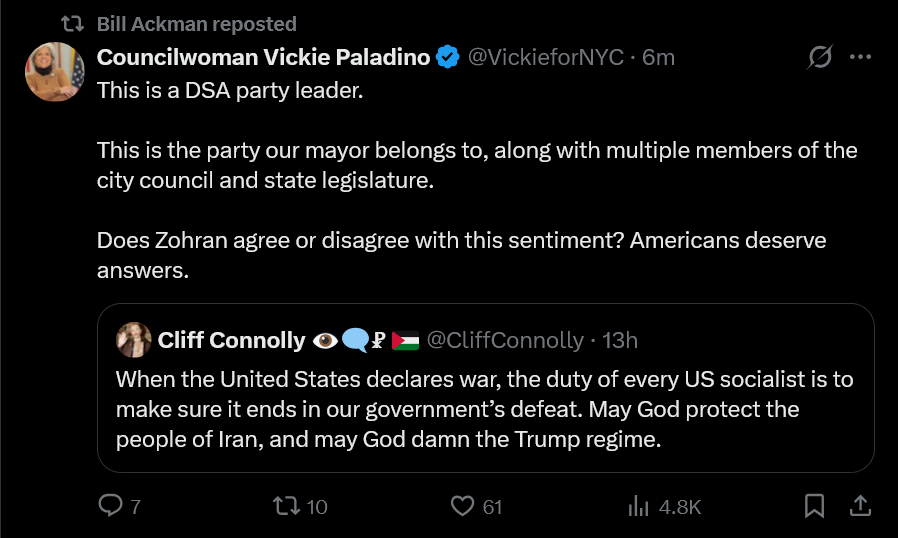Click the Councilwoman Vickie Paladino name
The image size is (898, 538).
coord(263,57)
